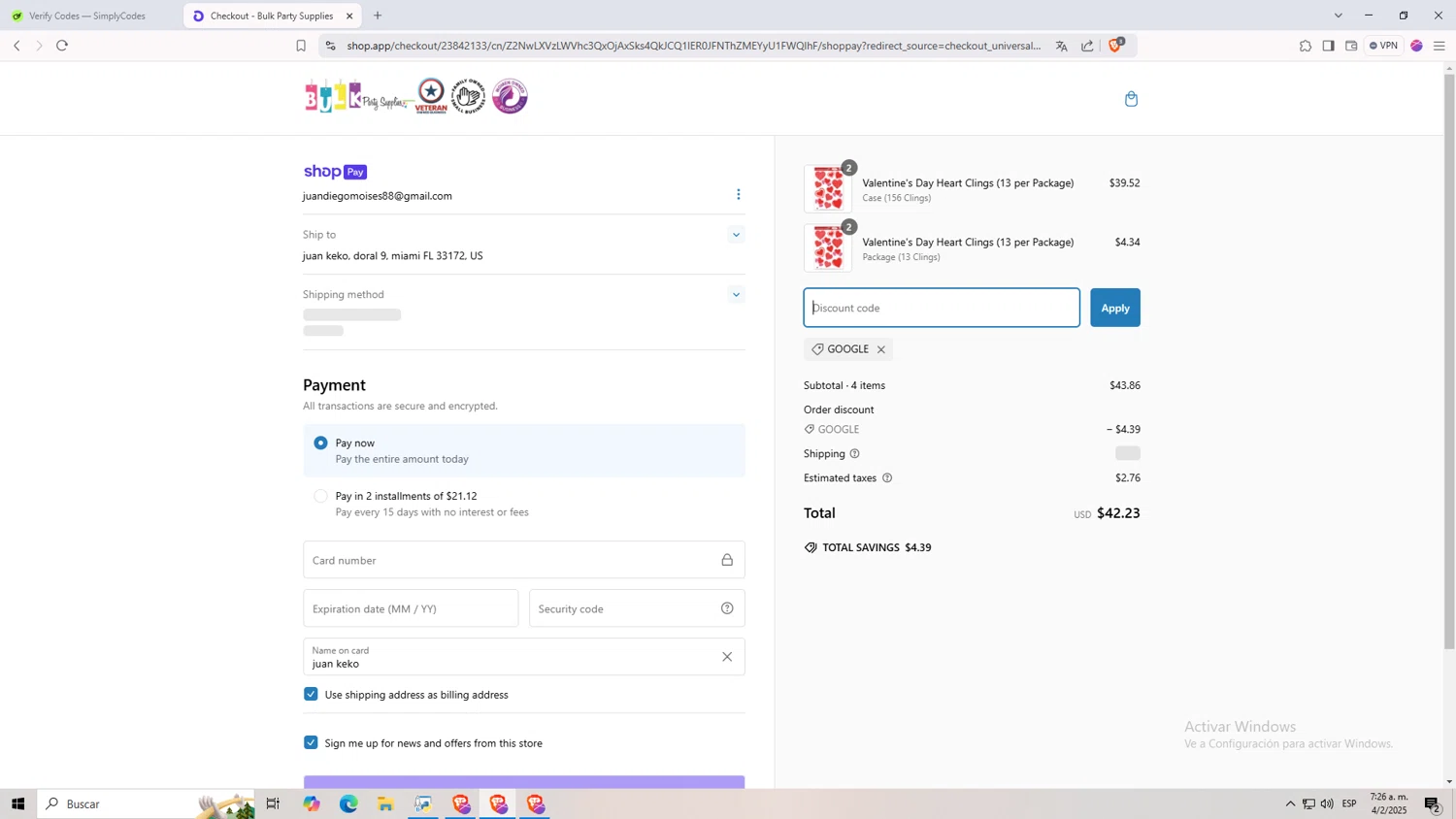This screenshot has height=819, width=1456.
Task: Select the Pay now option
Action: pos(320,442)
